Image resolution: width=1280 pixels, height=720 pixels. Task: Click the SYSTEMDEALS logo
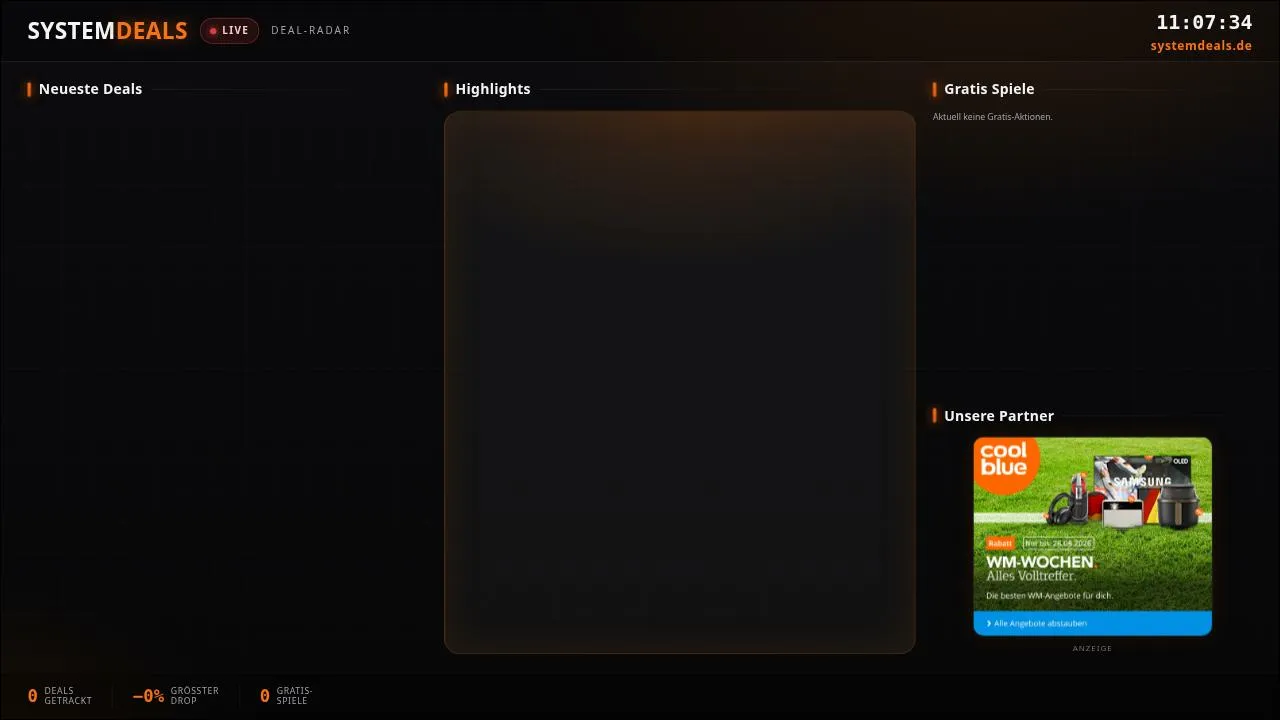(x=107, y=31)
